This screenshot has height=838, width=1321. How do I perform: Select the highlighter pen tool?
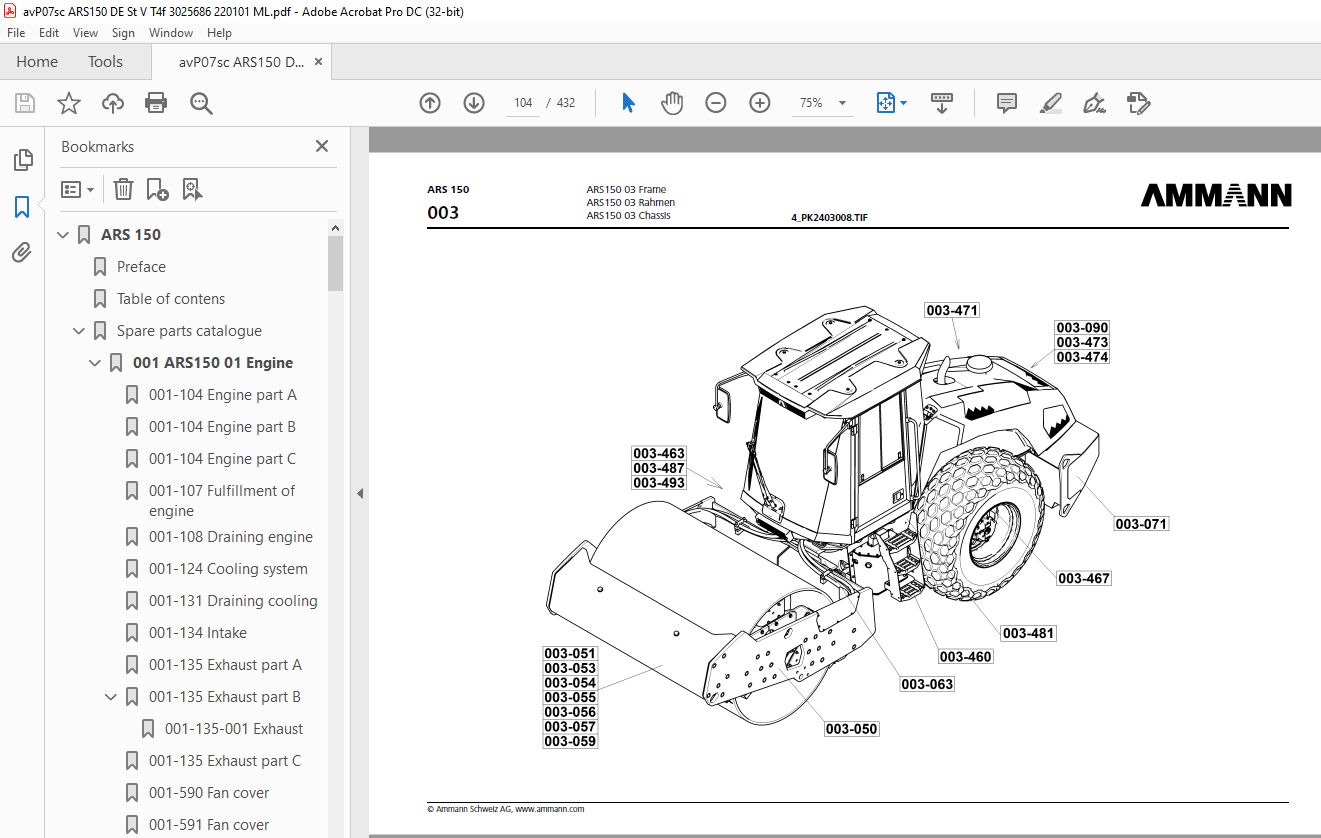pyautogui.click(x=1050, y=103)
